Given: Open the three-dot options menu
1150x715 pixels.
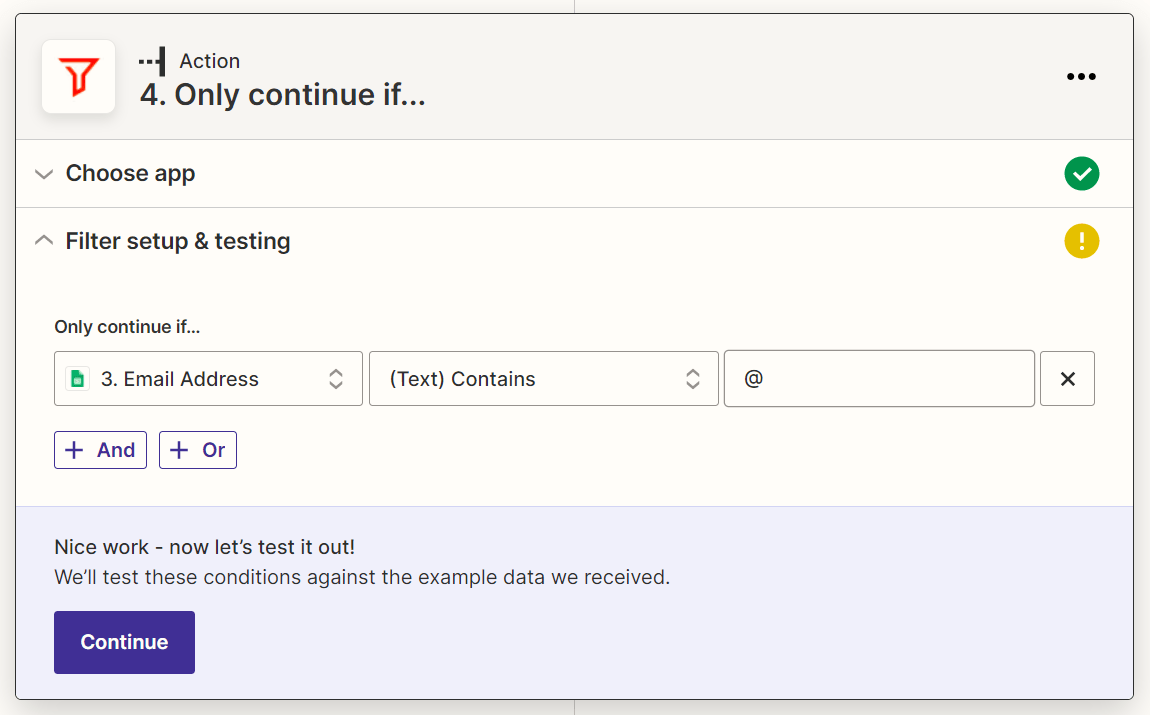Looking at the screenshot, I should click(x=1081, y=76).
